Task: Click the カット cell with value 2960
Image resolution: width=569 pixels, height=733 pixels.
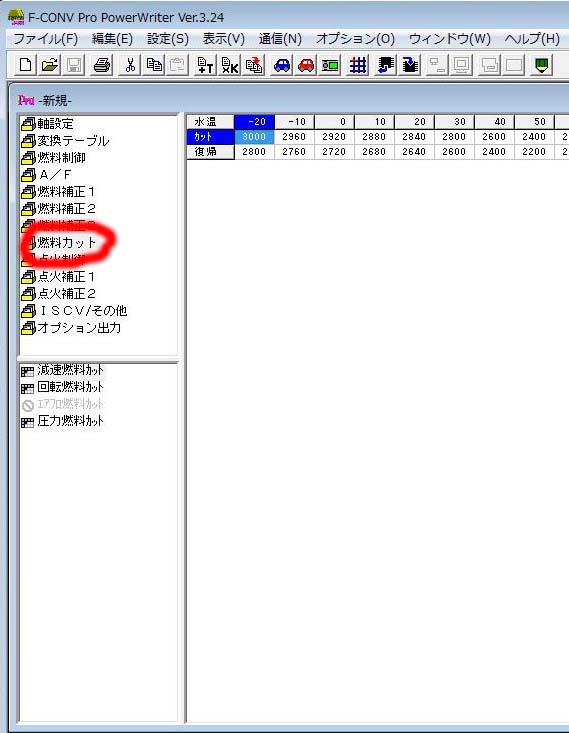Action: (x=294, y=137)
